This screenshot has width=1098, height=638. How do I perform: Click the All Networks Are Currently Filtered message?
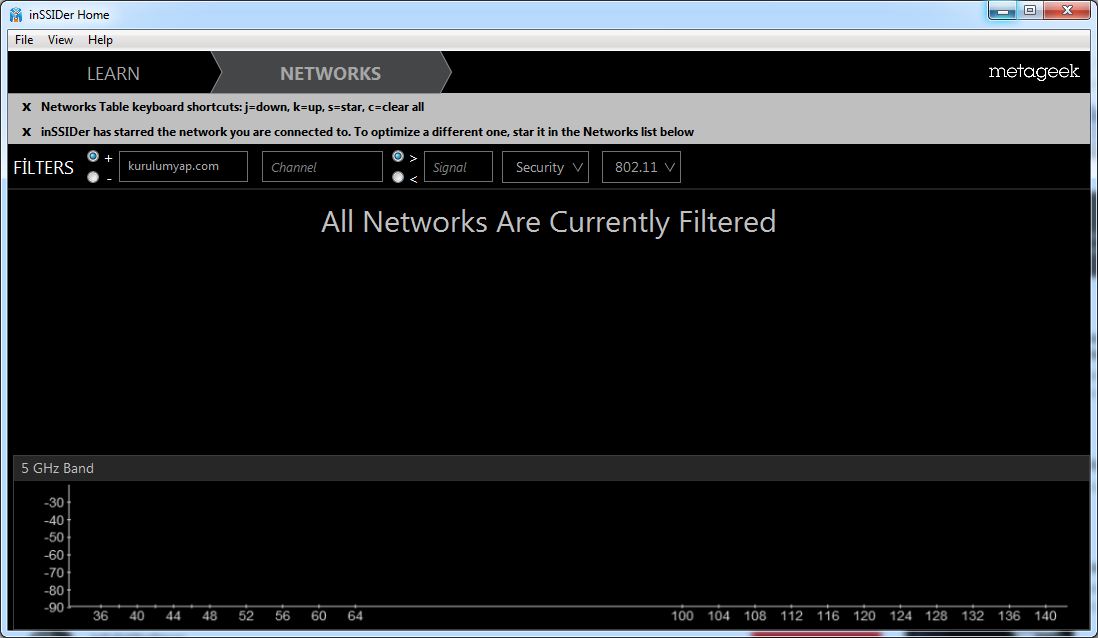(x=548, y=222)
